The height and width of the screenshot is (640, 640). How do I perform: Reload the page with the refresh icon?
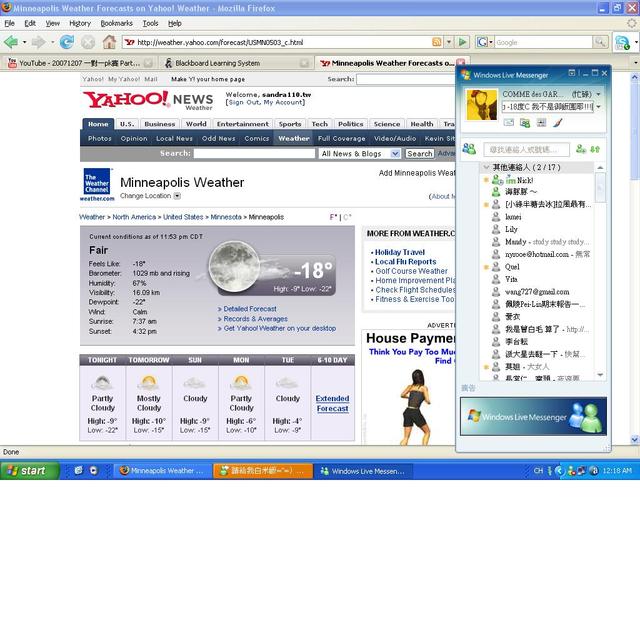click(x=67, y=42)
